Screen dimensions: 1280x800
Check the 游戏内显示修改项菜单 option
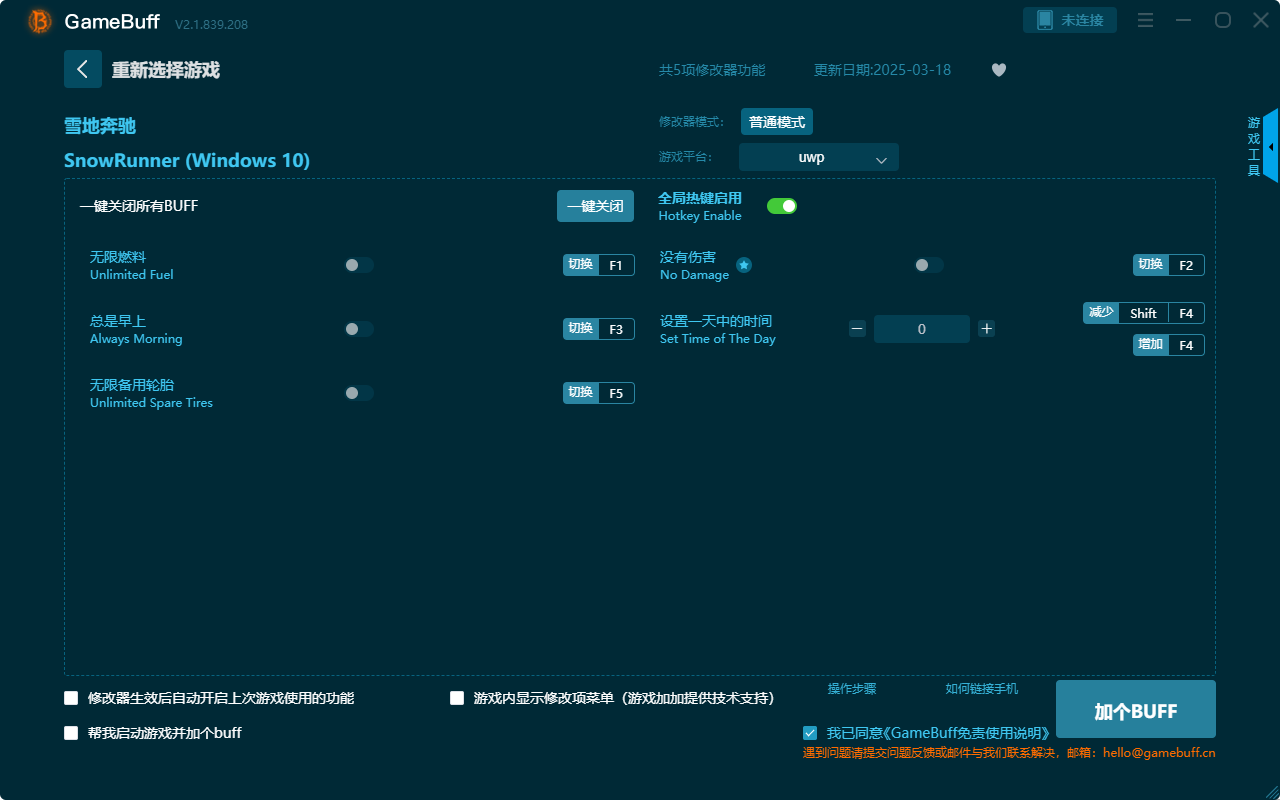[x=456, y=698]
